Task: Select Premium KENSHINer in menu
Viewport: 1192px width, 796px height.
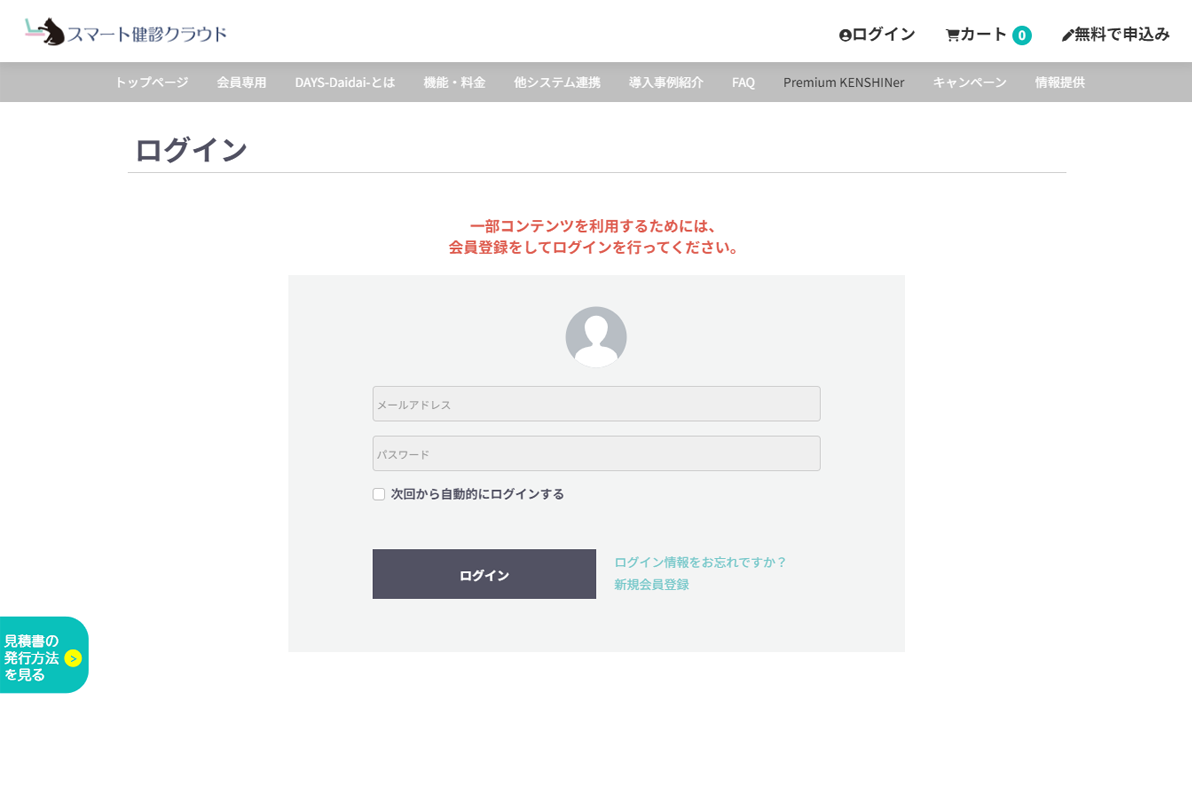Action: coord(843,82)
